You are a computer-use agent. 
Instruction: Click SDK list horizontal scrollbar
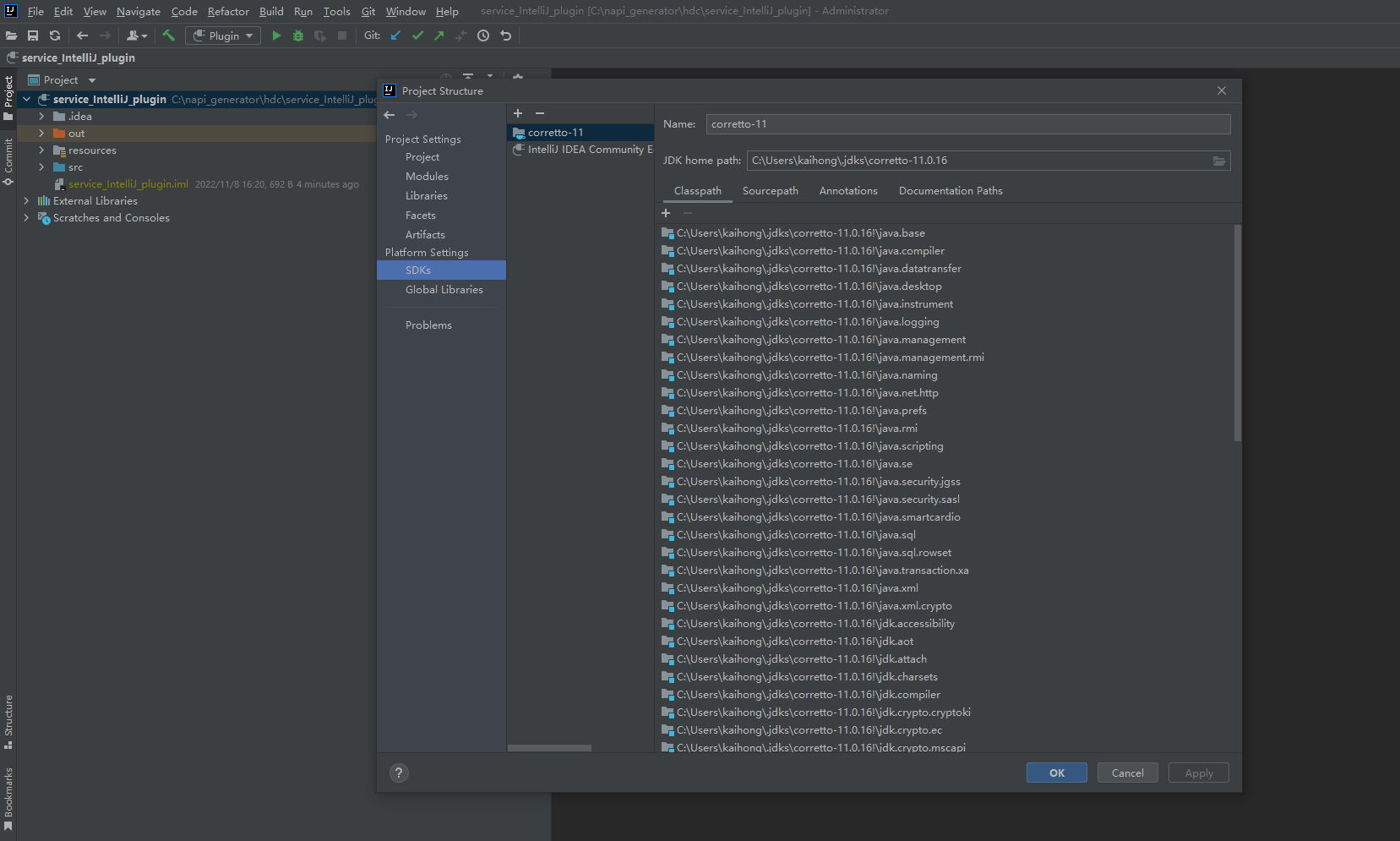(x=549, y=748)
